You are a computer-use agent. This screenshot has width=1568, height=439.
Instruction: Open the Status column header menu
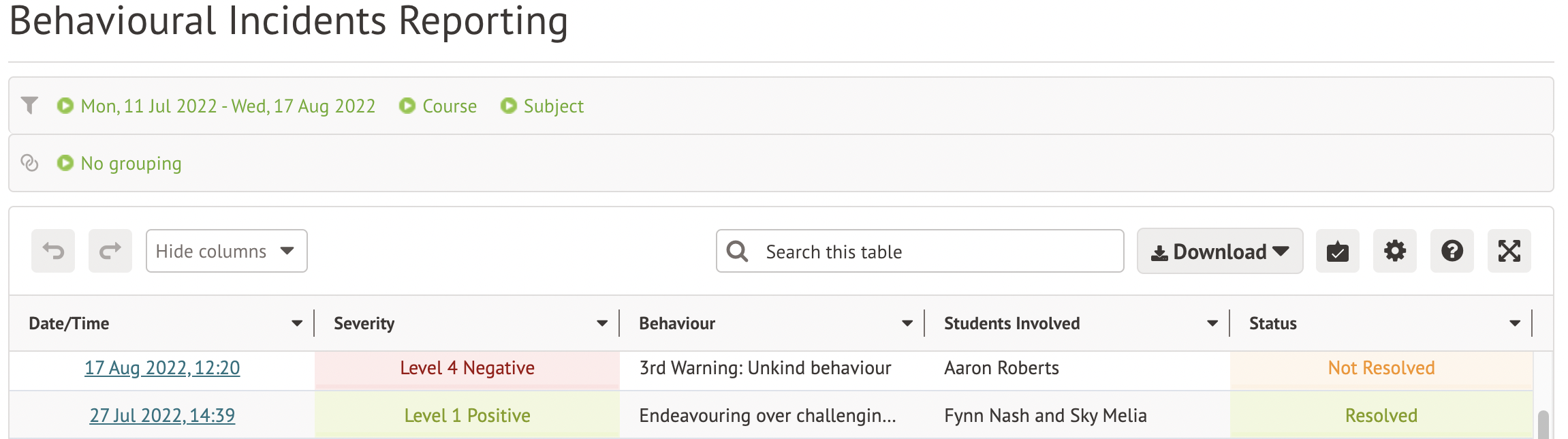click(1515, 324)
